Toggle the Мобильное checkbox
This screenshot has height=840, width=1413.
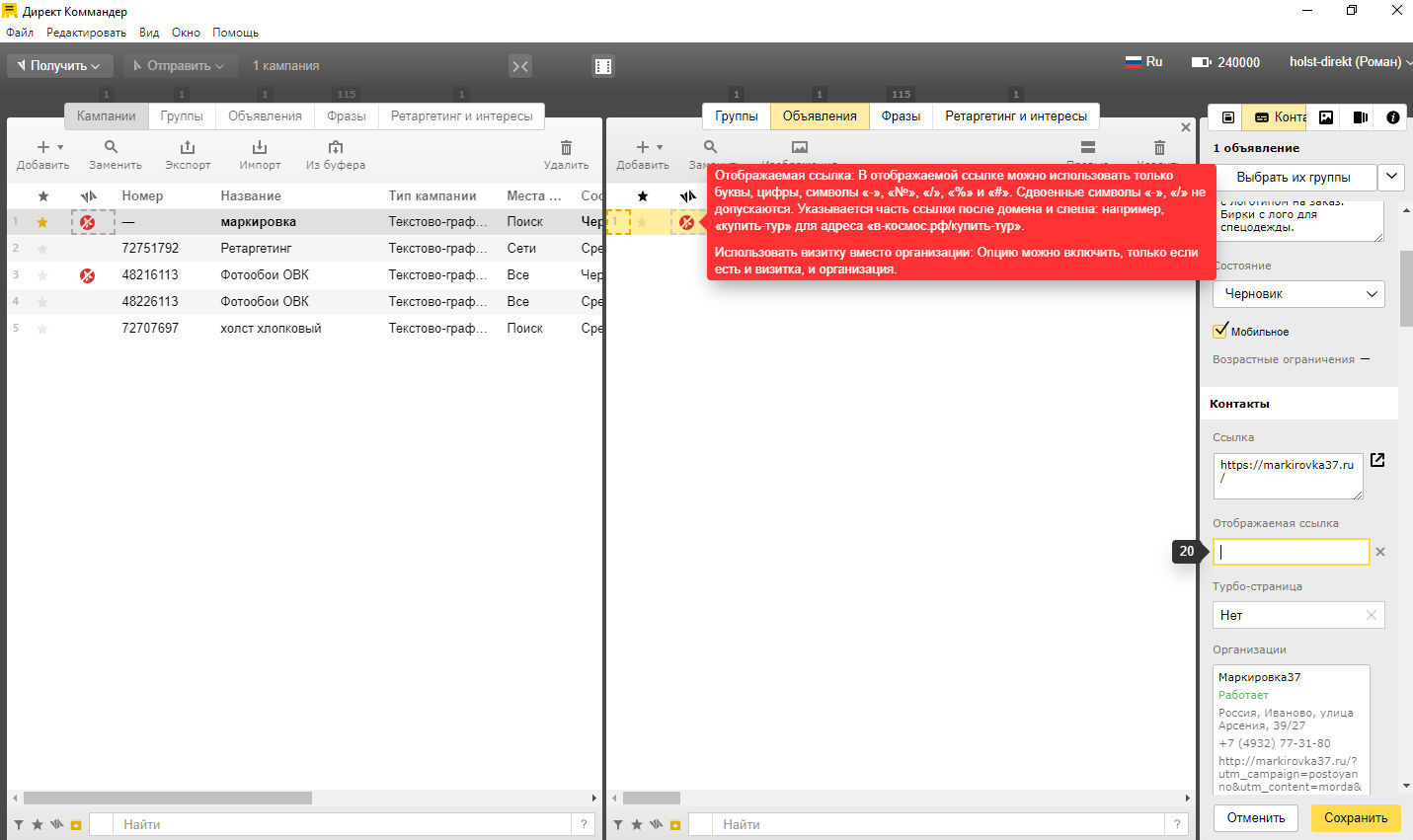tap(1220, 331)
